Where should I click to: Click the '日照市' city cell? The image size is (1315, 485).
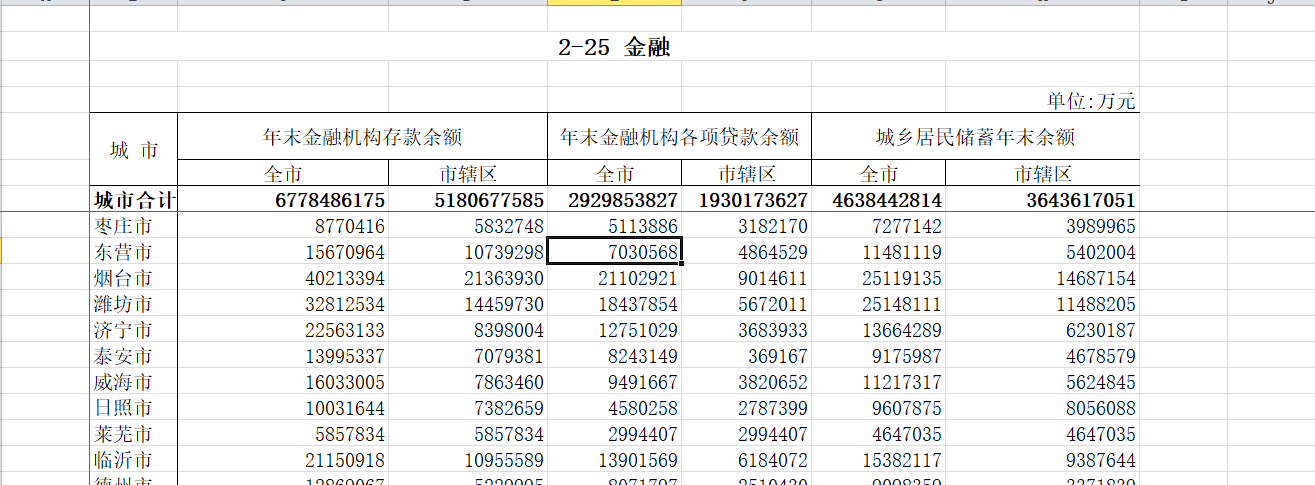pos(134,408)
